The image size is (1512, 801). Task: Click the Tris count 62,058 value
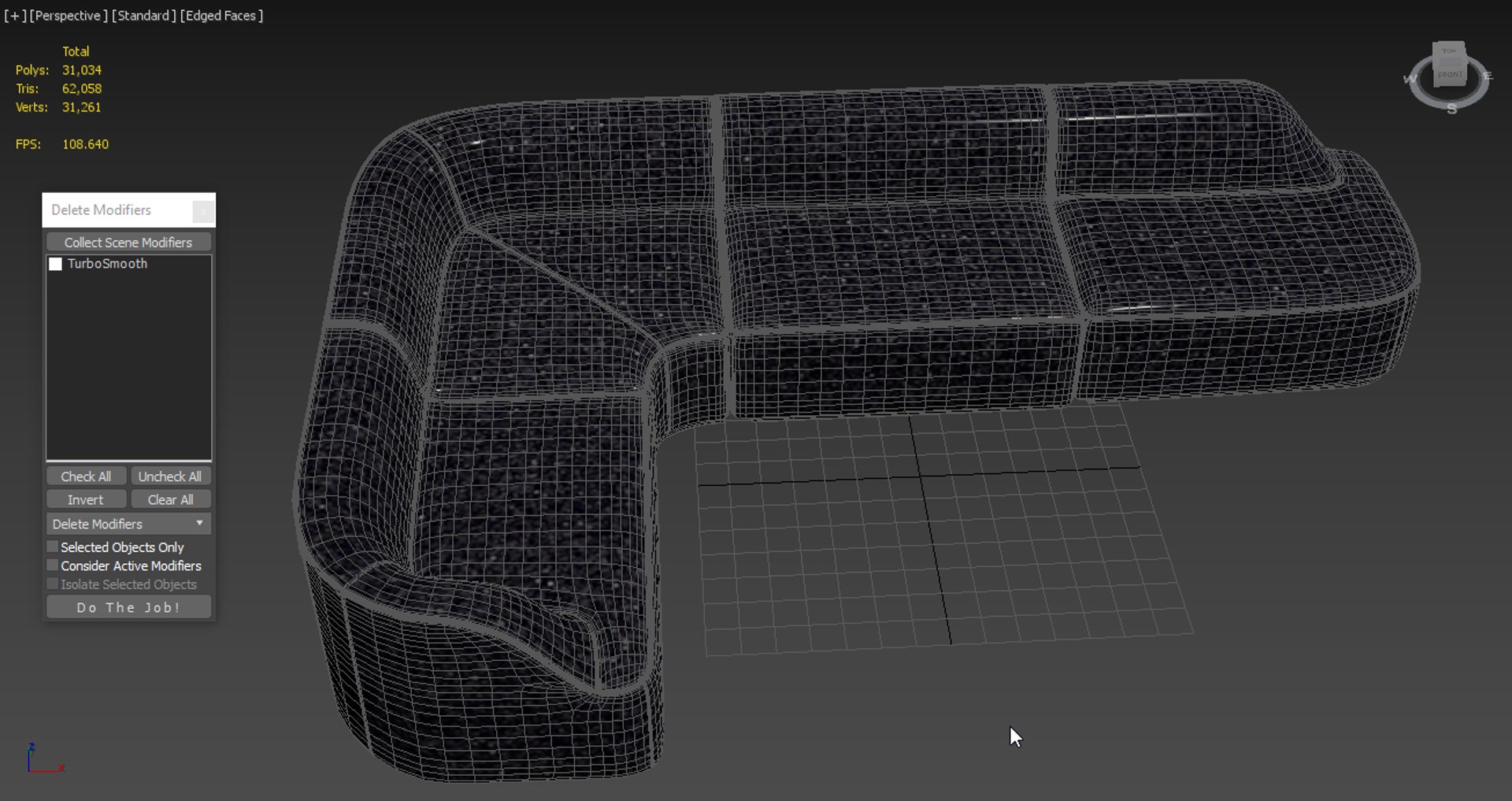82,89
